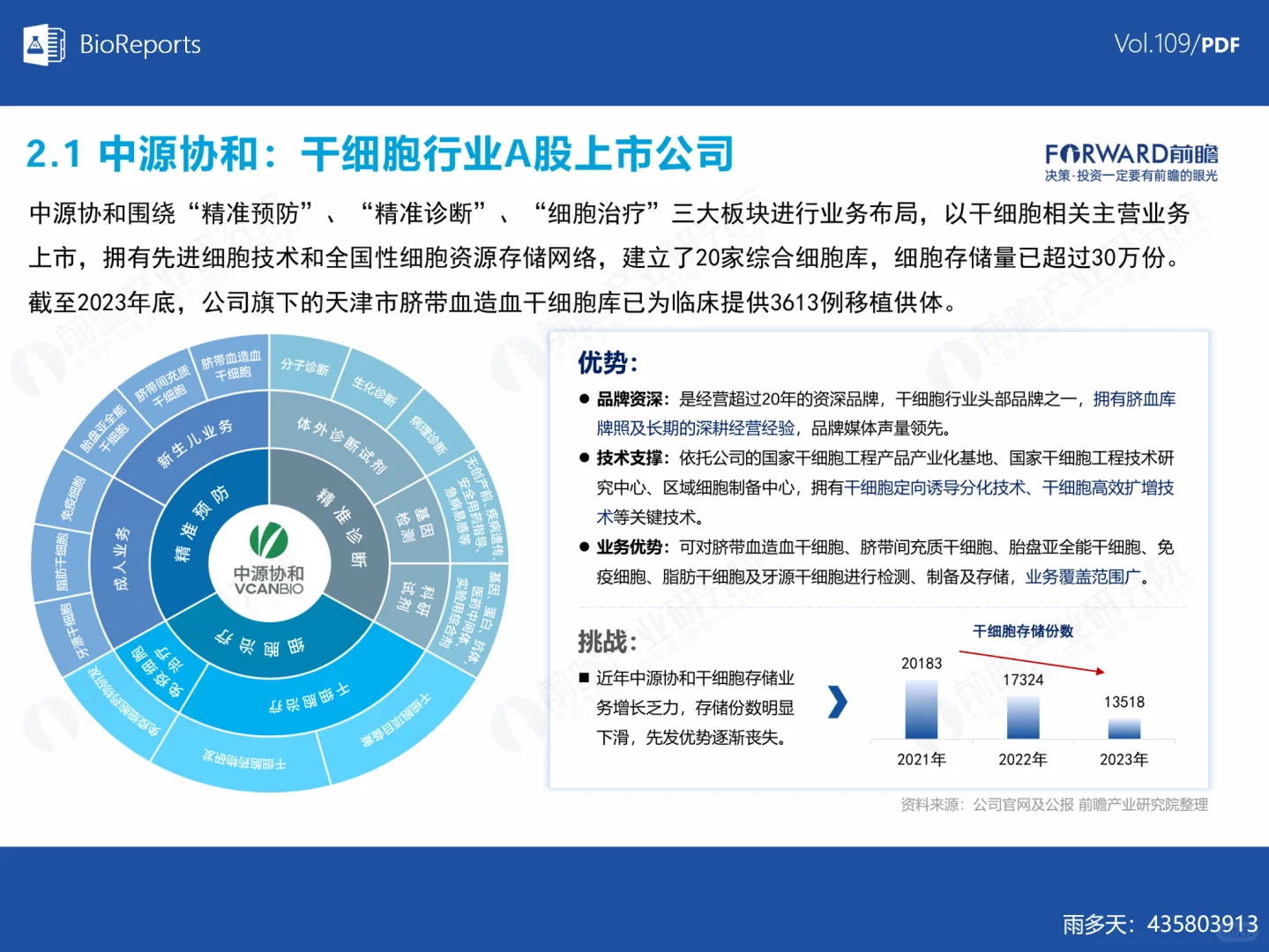Click the 病理诊断 outer segment

pos(430,435)
